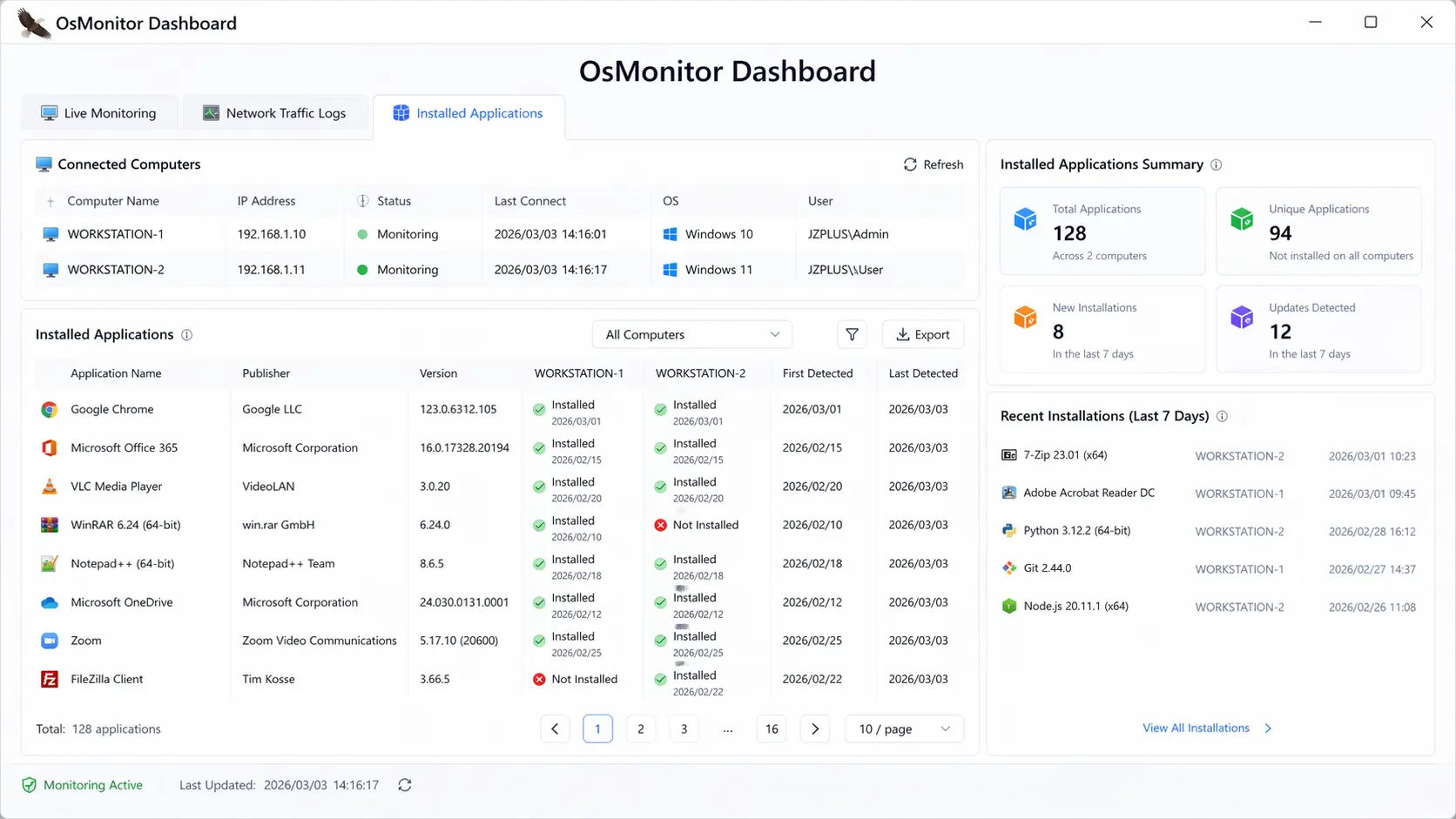The width and height of the screenshot is (1456, 819).
Task: Click the info icon beside Installed Applications heading
Action: tap(186, 335)
